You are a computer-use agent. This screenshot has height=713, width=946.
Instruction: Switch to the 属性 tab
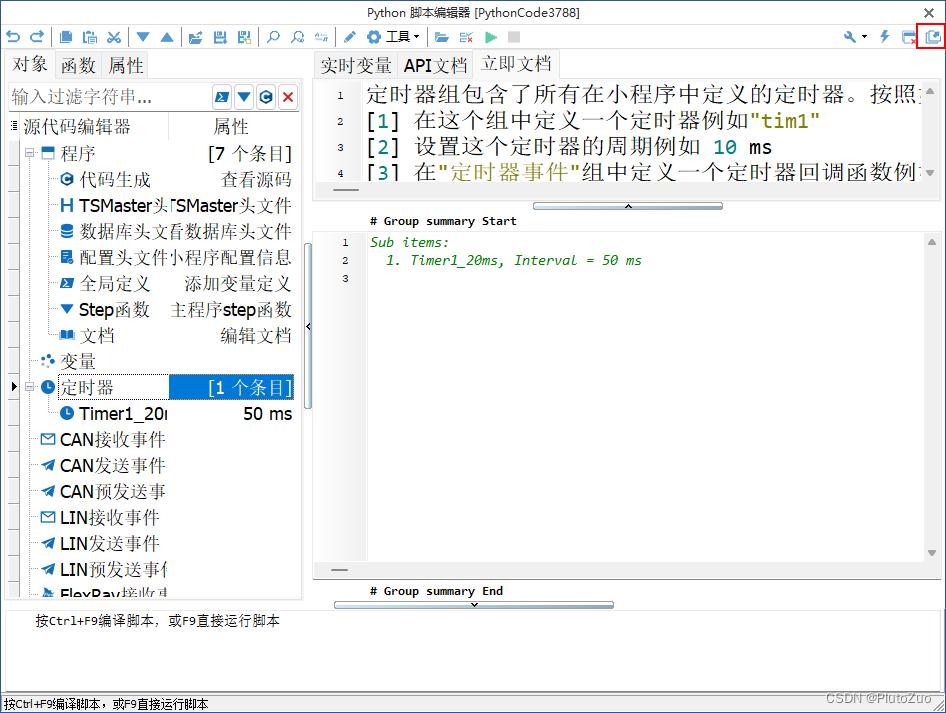coord(125,65)
